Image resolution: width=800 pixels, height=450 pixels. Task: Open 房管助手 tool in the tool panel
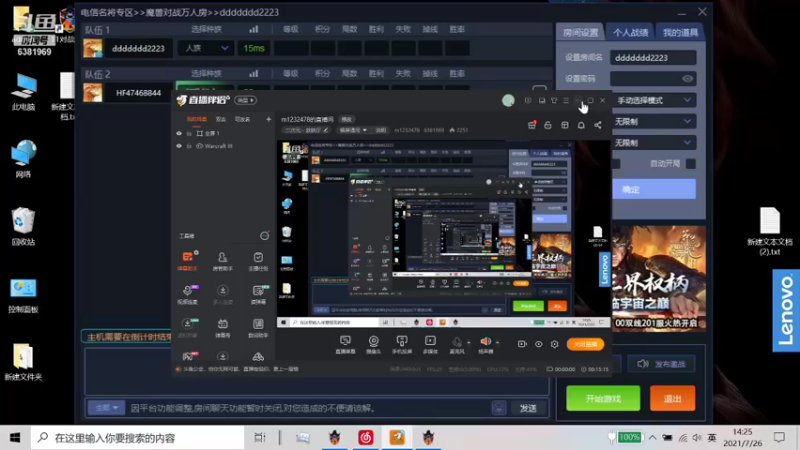[222, 260]
